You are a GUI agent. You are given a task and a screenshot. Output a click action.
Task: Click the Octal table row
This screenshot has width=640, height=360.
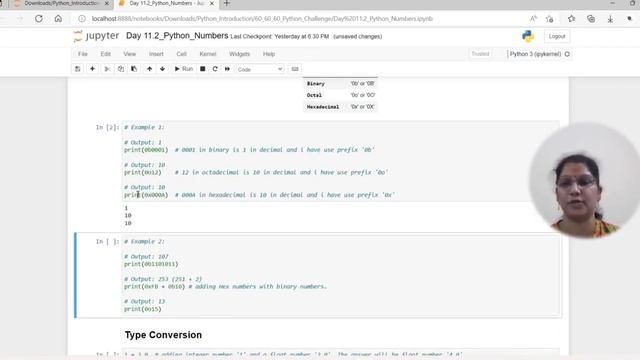point(340,95)
